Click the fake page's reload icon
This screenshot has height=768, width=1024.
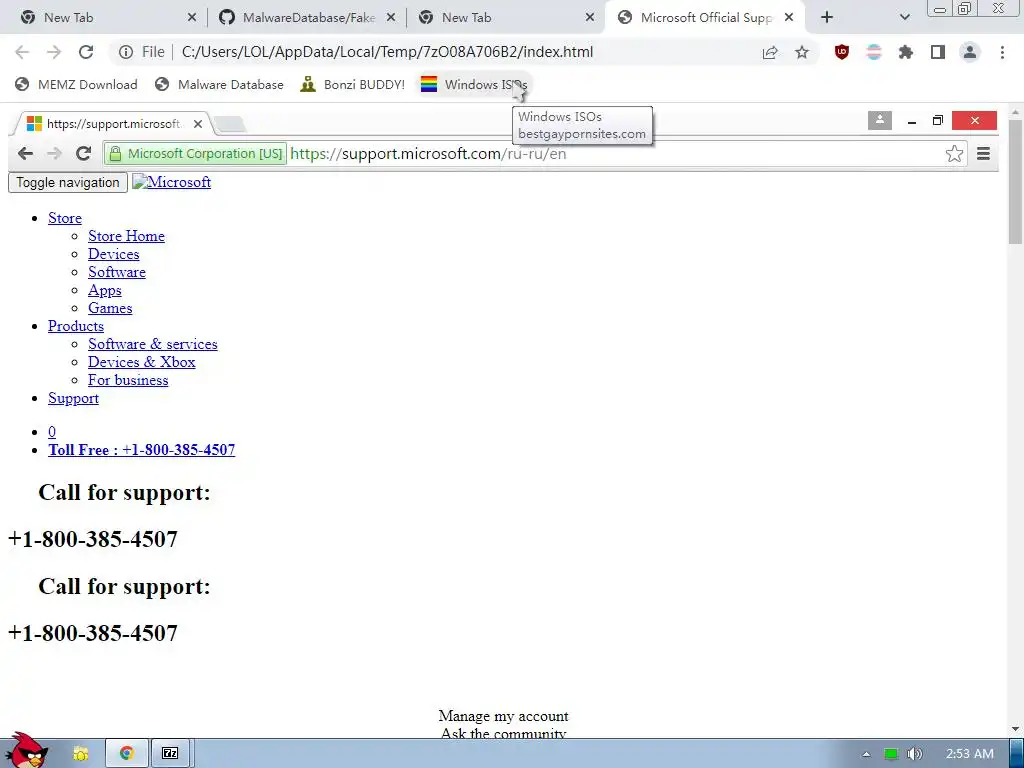[x=83, y=153]
